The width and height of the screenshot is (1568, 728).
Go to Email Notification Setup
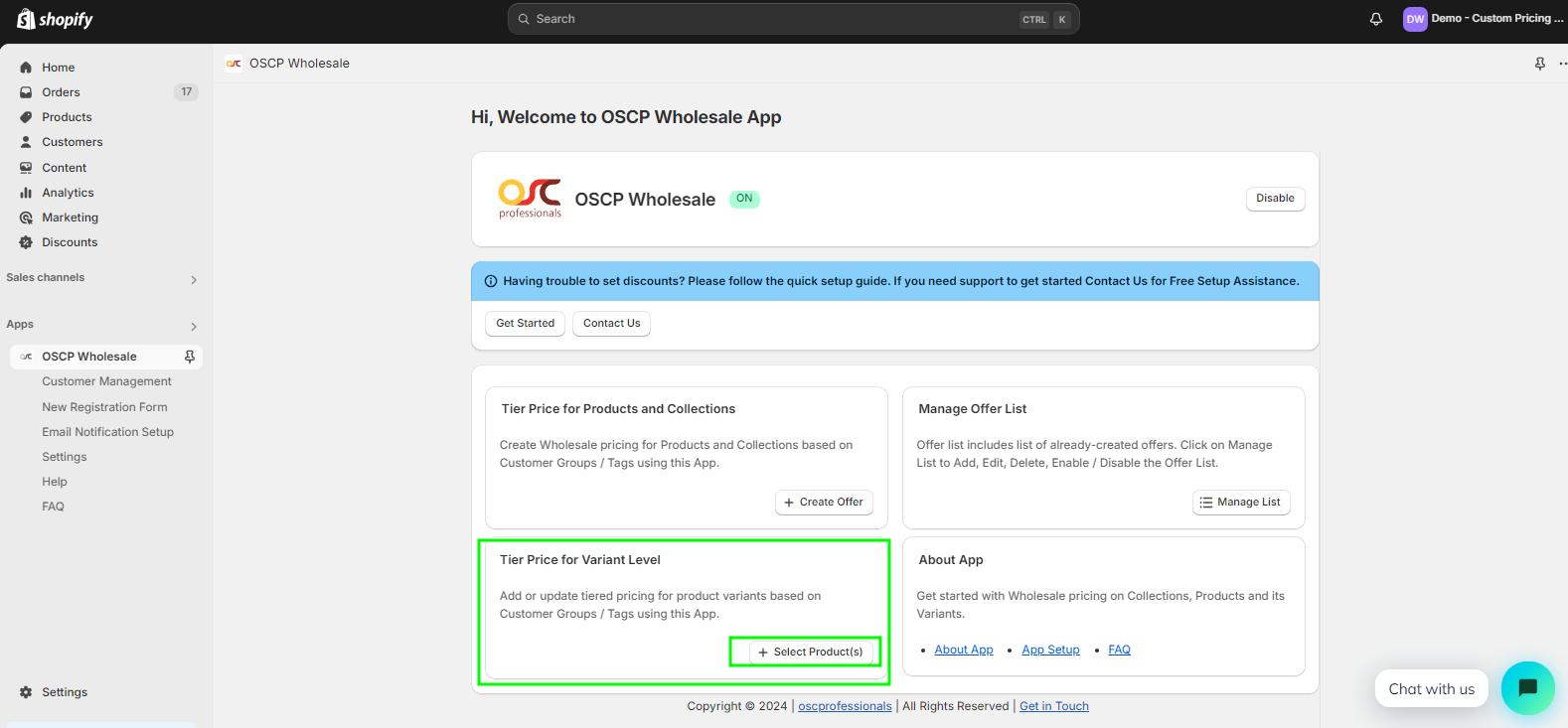point(107,432)
